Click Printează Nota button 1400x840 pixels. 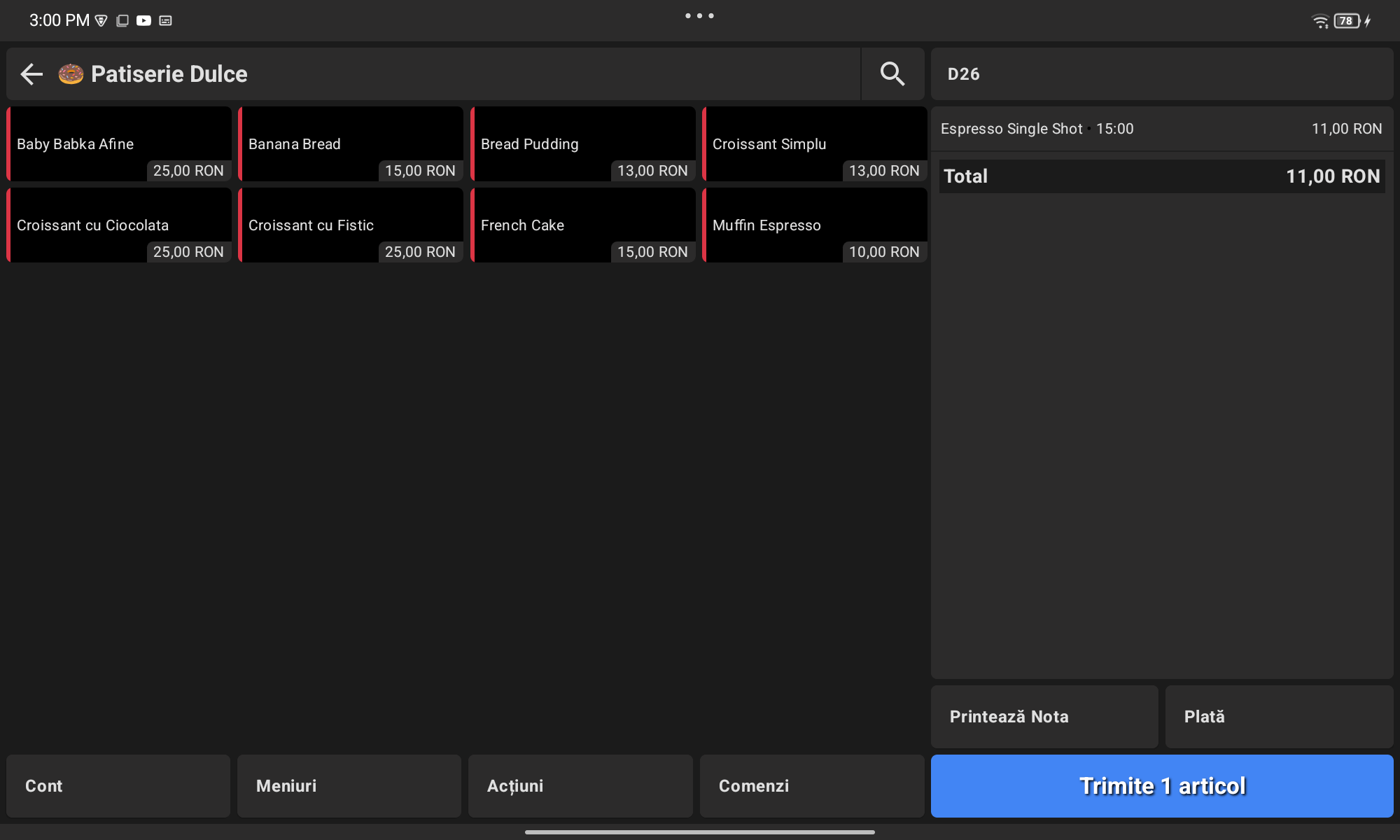click(x=1044, y=717)
